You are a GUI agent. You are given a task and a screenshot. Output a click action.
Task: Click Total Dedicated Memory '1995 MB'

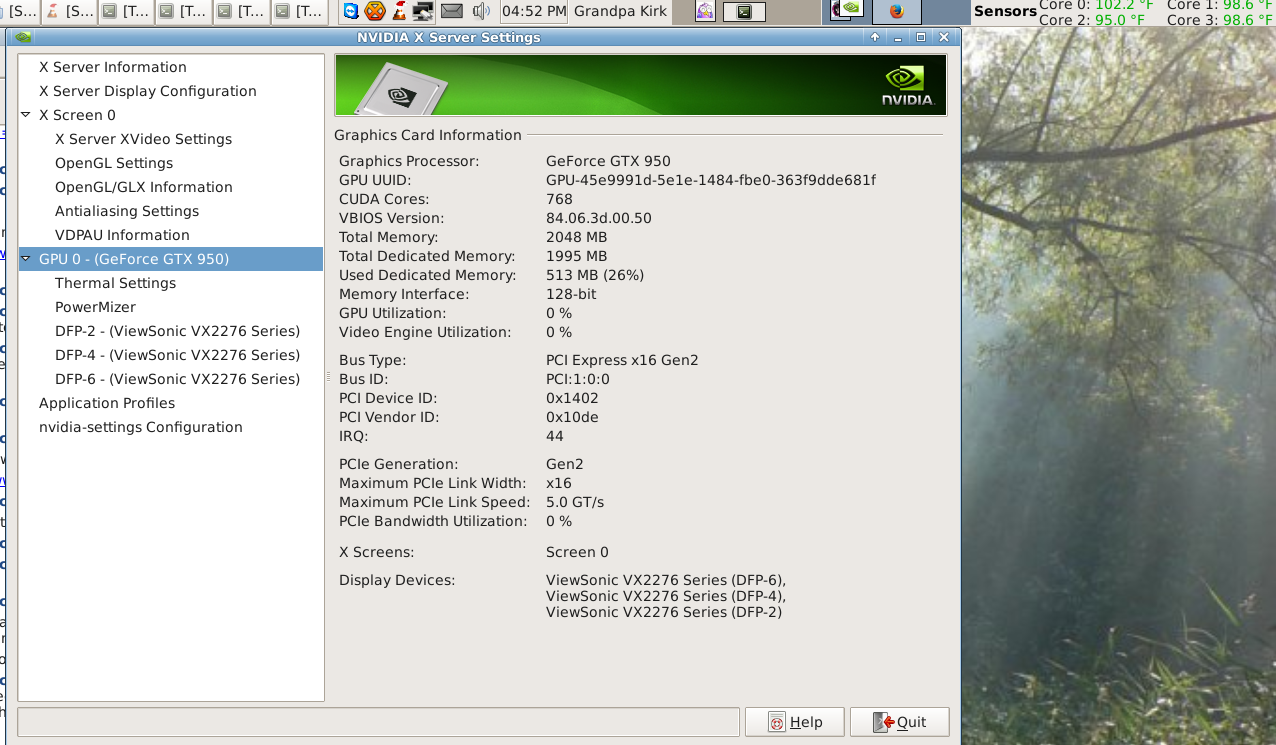click(x=576, y=256)
